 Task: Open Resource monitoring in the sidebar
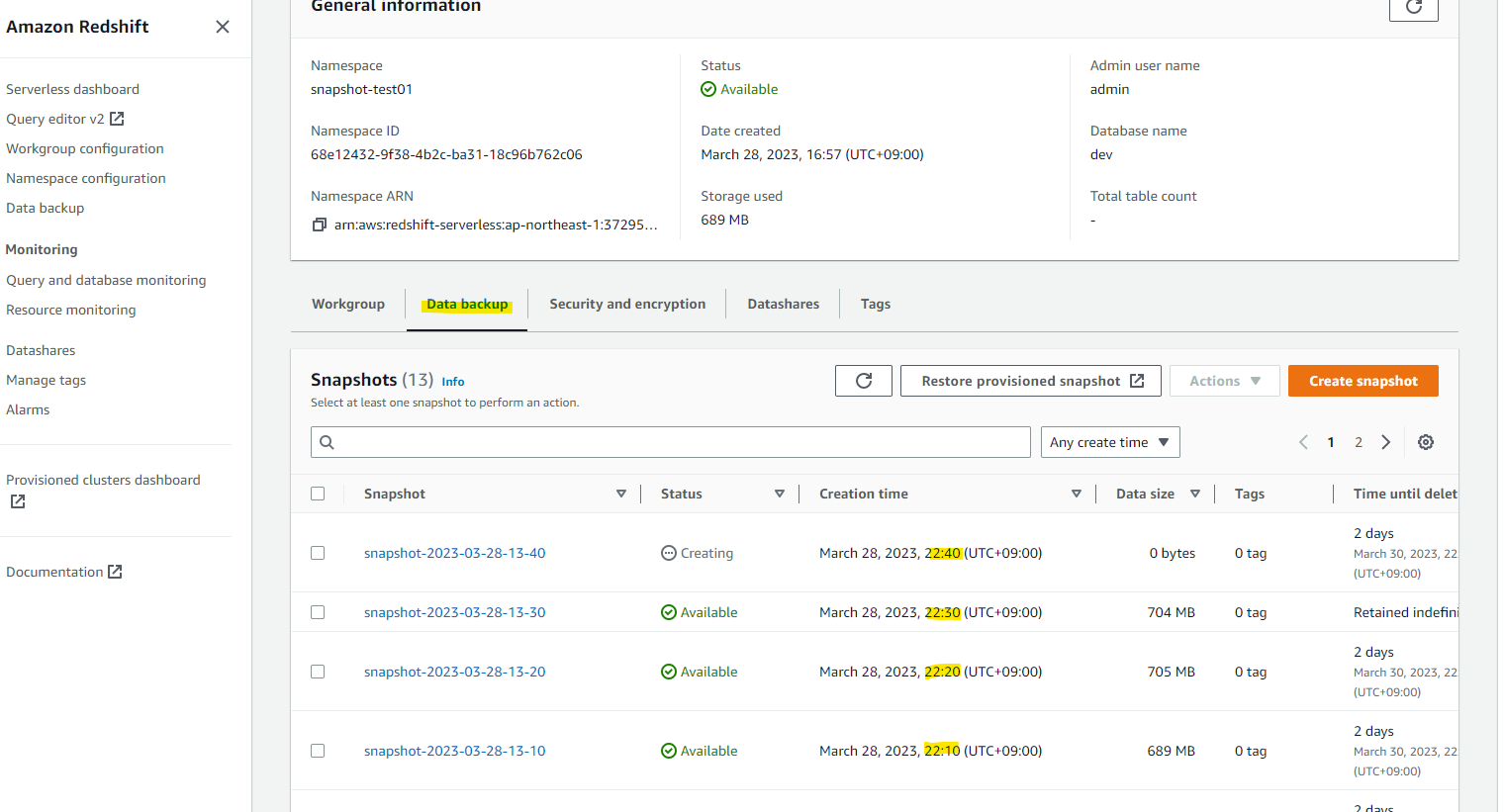tap(71, 310)
